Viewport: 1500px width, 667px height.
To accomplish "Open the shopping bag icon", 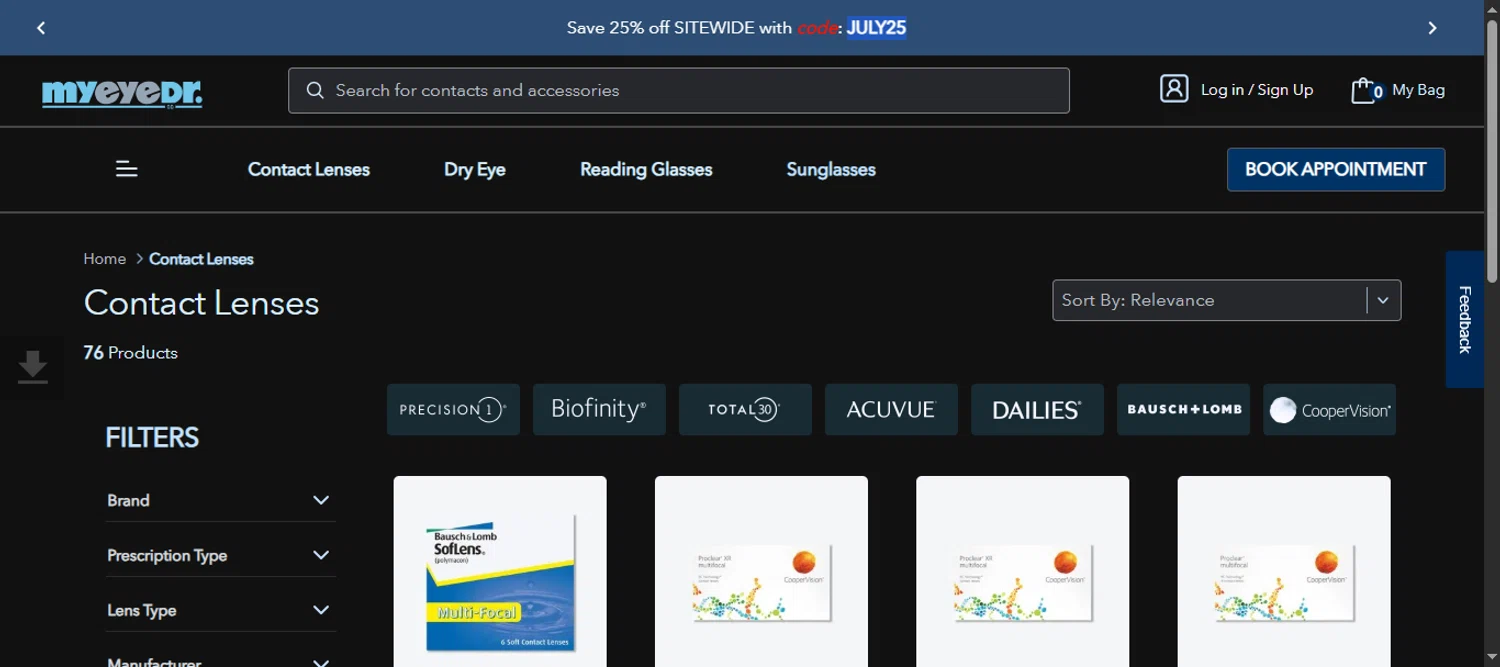I will [x=1365, y=90].
